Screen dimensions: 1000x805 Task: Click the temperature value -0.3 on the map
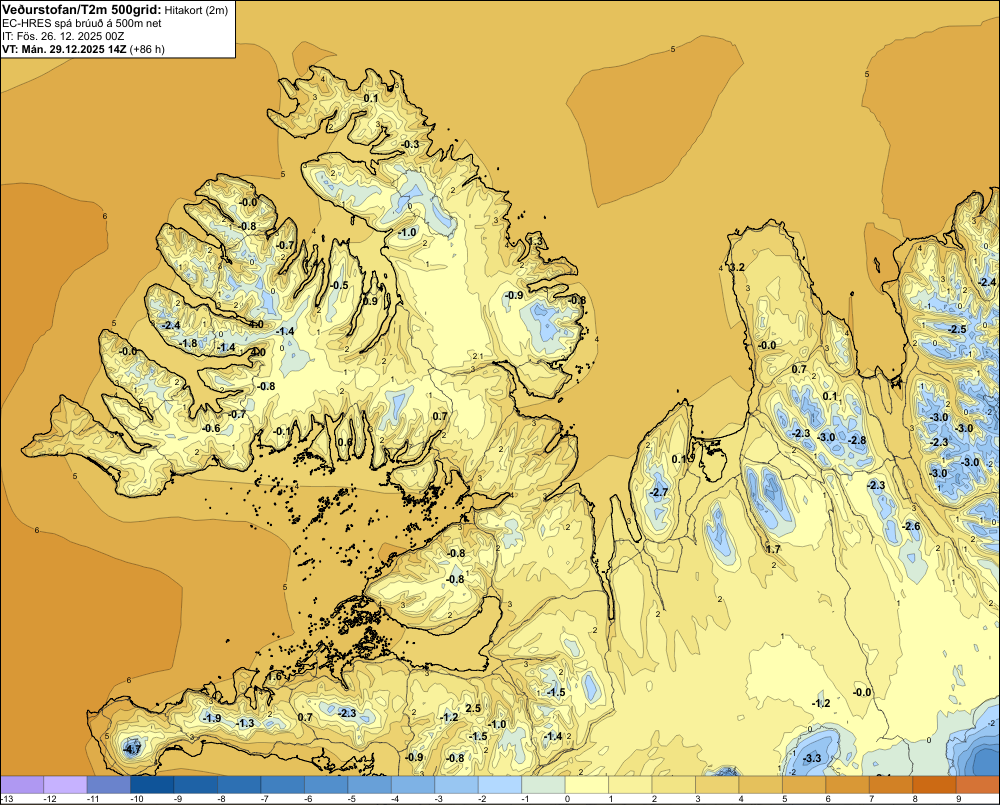411,145
